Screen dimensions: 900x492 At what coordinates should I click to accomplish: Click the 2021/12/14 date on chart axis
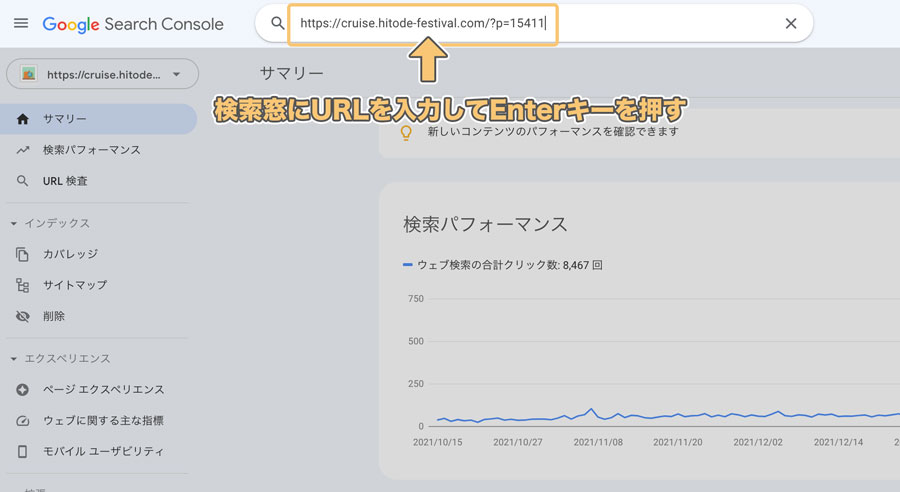pyautogui.click(x=838, y=442)
